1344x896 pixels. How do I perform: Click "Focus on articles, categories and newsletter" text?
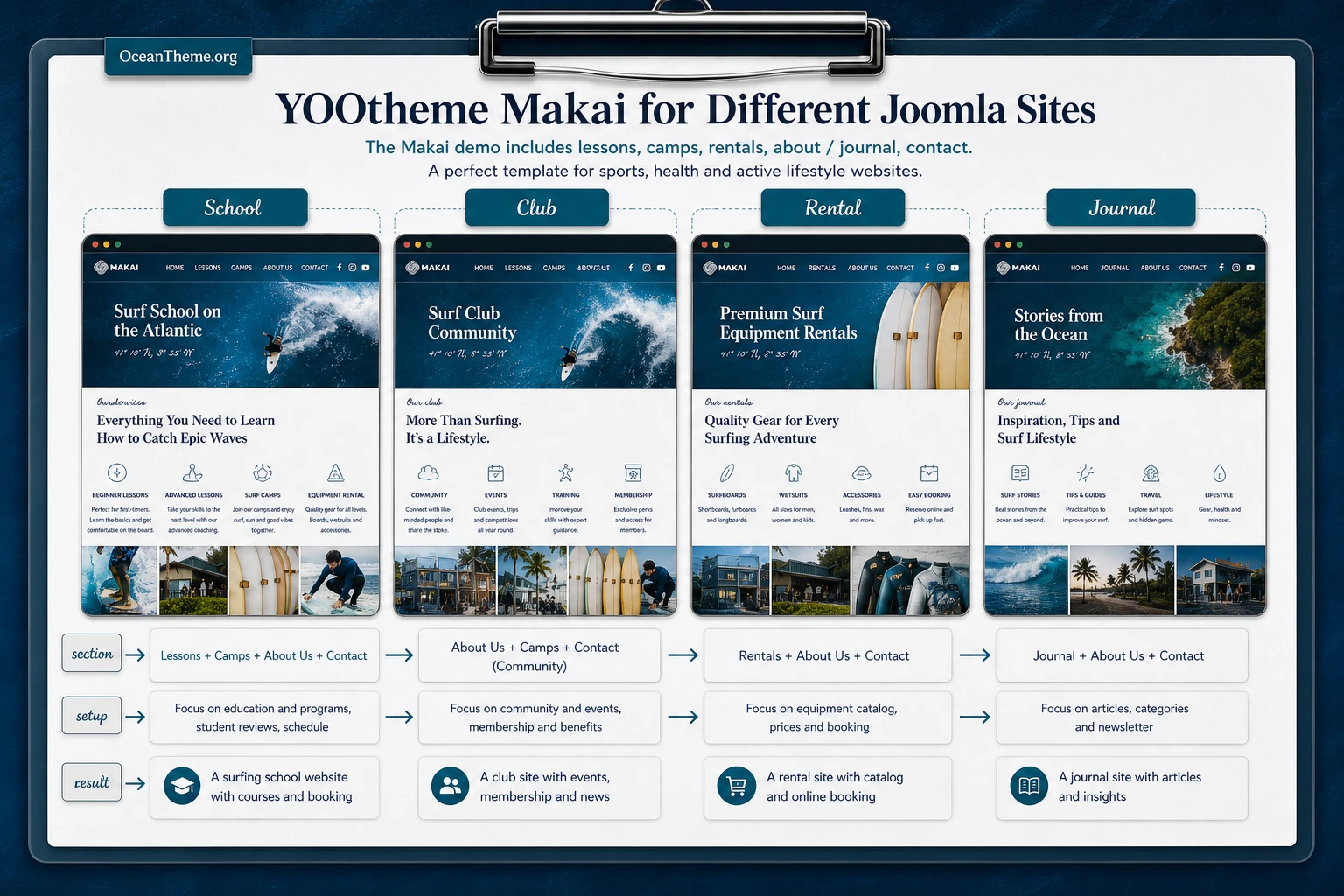[1115, 717]
